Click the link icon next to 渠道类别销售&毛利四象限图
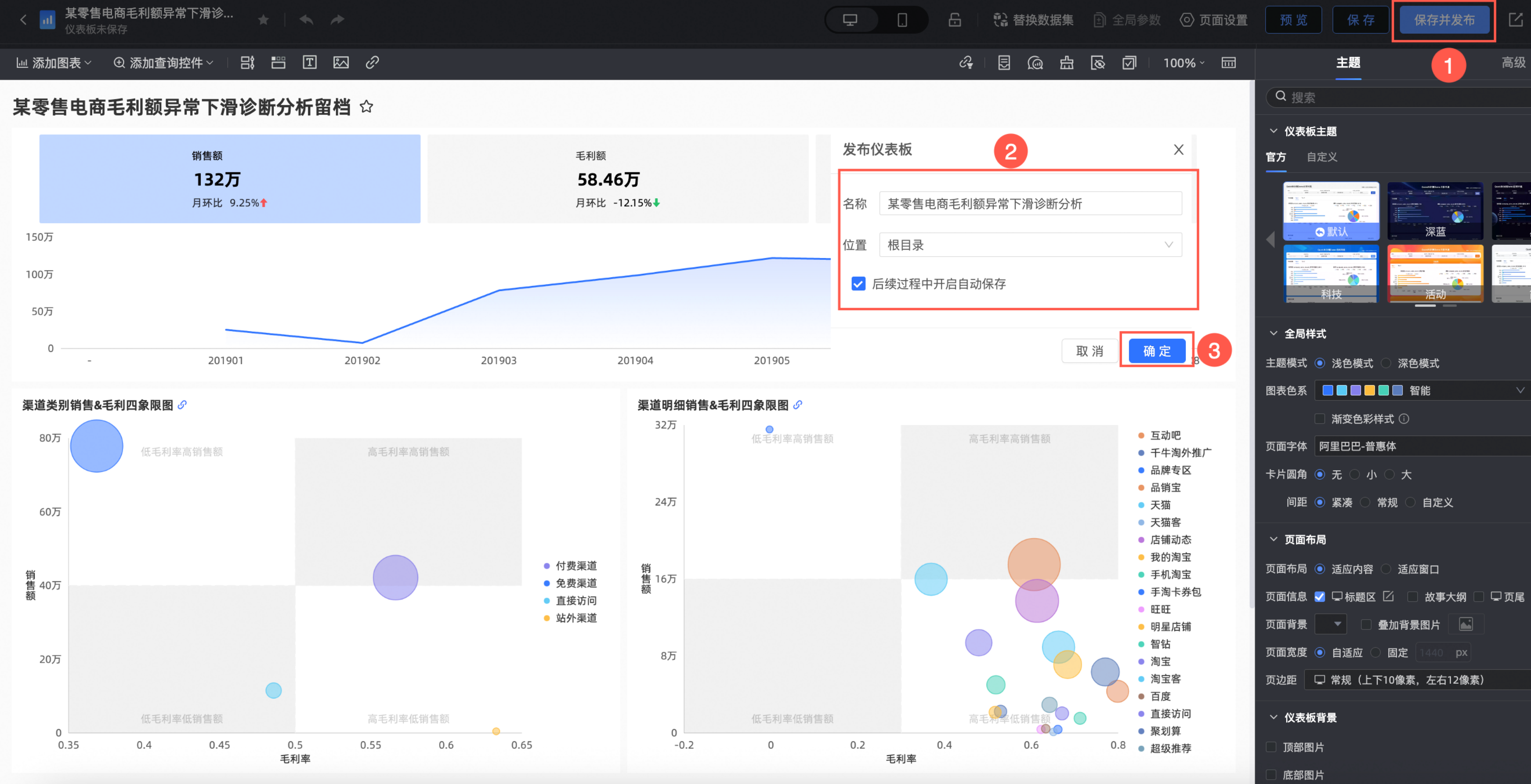The width and height of the screenshot is (1531, 784). pyautogui.click(x=182, y=405)
